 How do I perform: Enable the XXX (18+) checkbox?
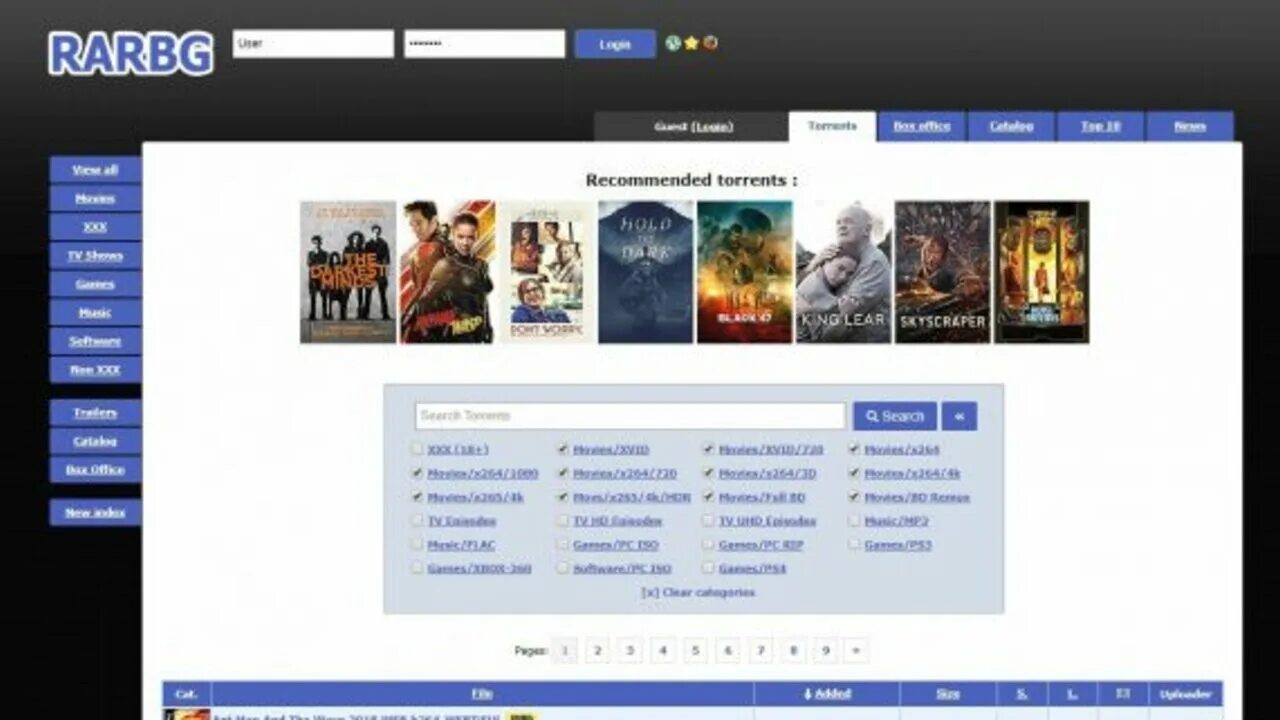point(417,449)
